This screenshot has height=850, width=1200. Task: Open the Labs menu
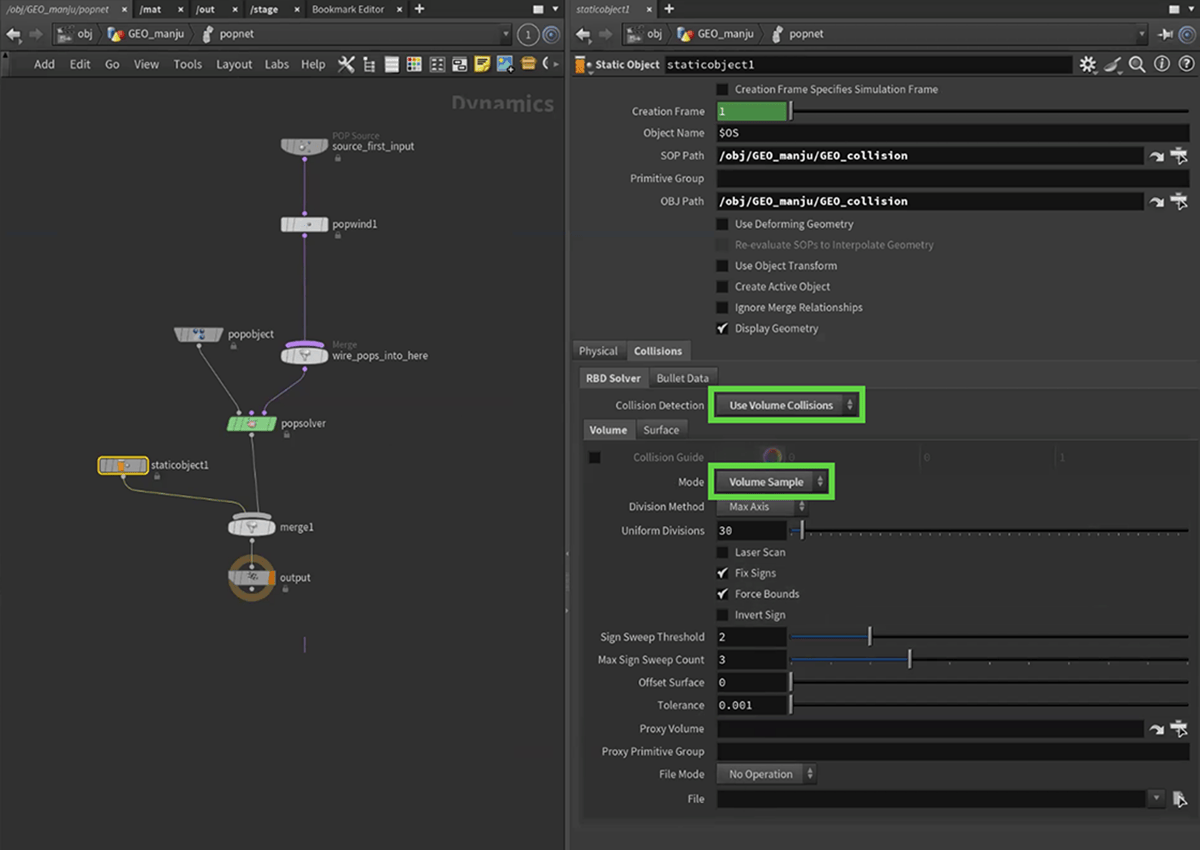point(276,64)
